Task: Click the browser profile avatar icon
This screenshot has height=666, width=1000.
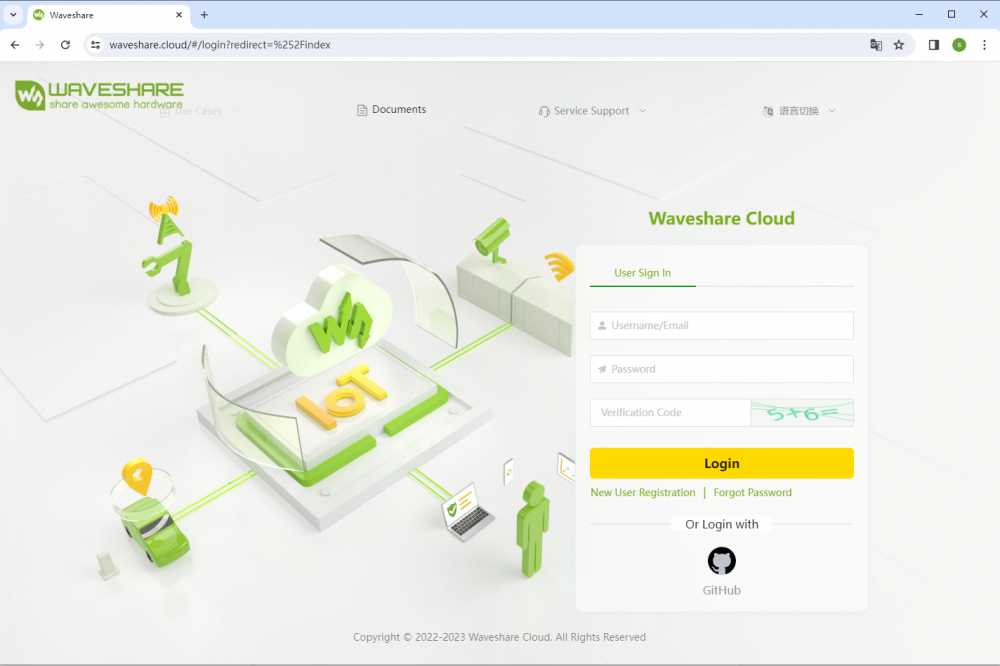Action: [x=959, y=45]
